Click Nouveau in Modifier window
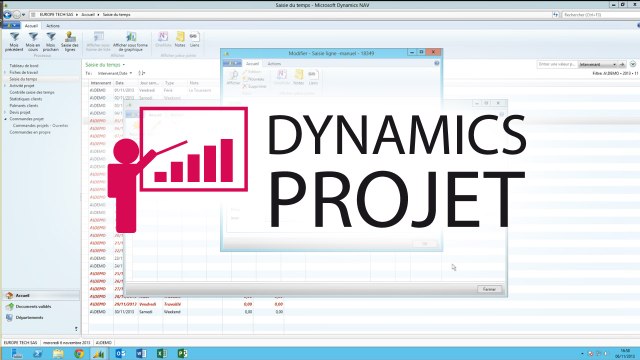 (x=253, y=79)
